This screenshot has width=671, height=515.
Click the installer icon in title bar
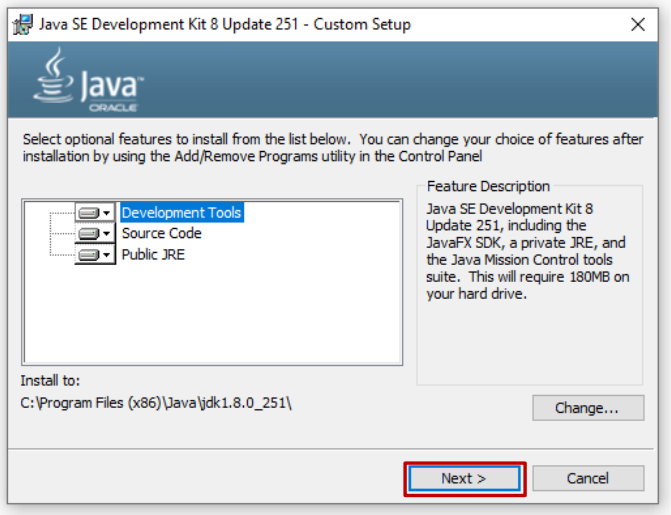coord(23,24)
